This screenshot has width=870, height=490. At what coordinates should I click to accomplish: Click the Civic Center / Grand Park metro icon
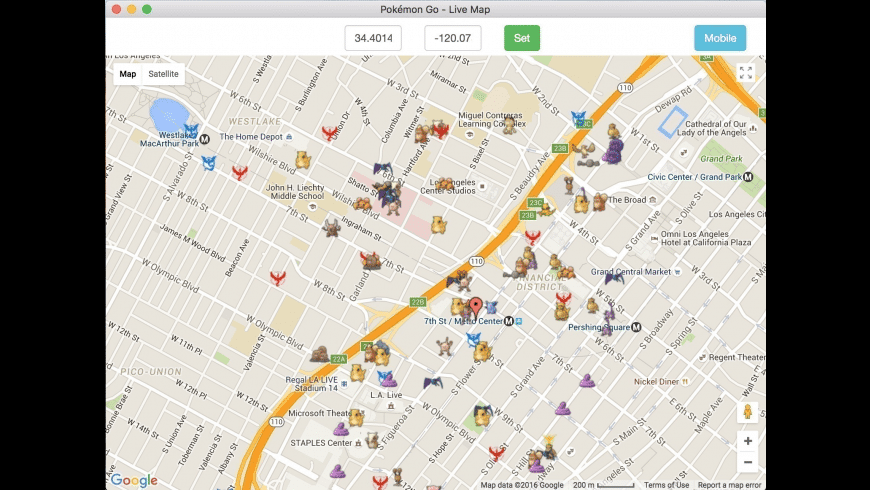pyautogui.click(x=748, y=177)
